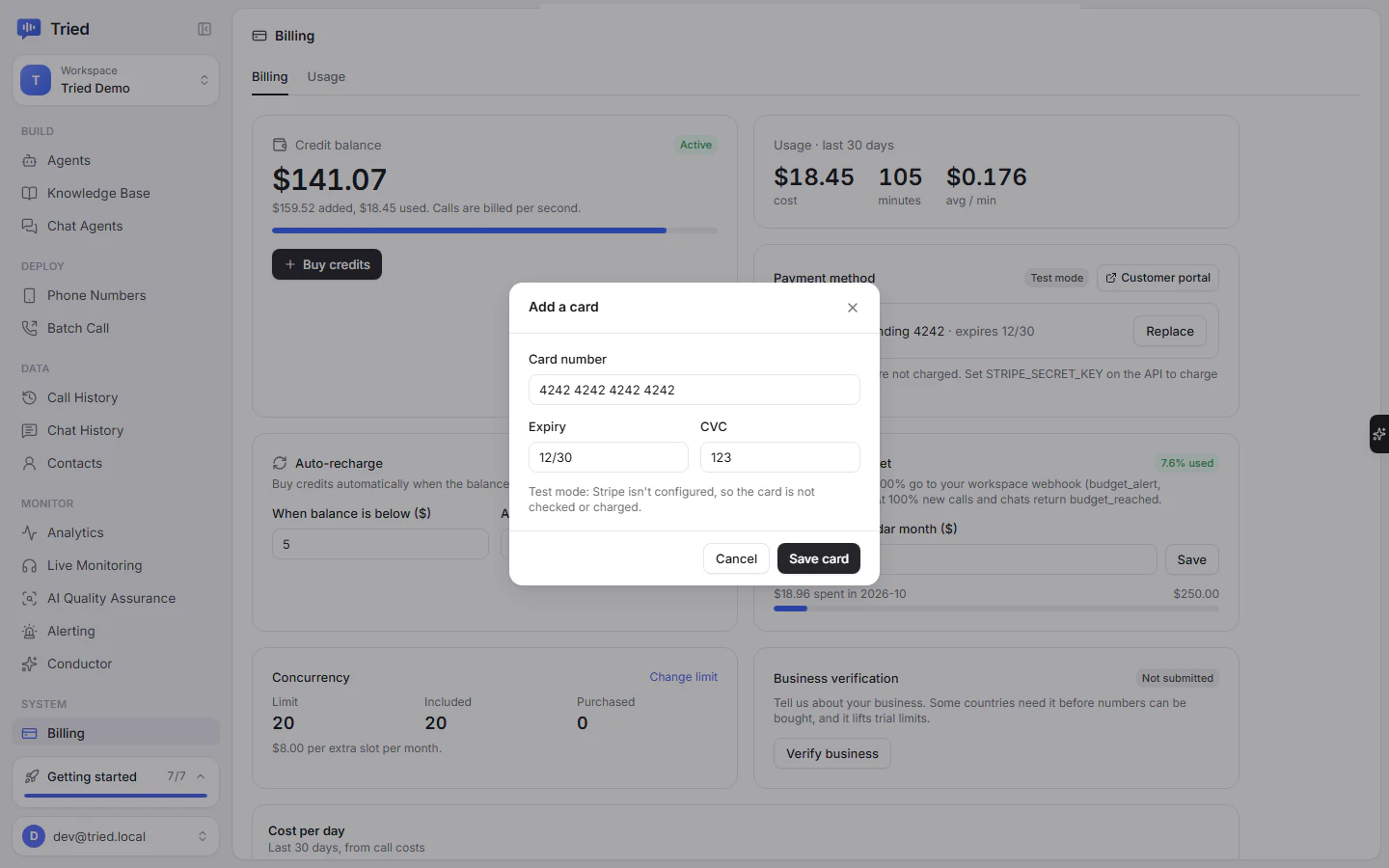The height and width of the screenshot is (868, 1389).
Task: Open Agents via its robot icon
Action: 30,161
